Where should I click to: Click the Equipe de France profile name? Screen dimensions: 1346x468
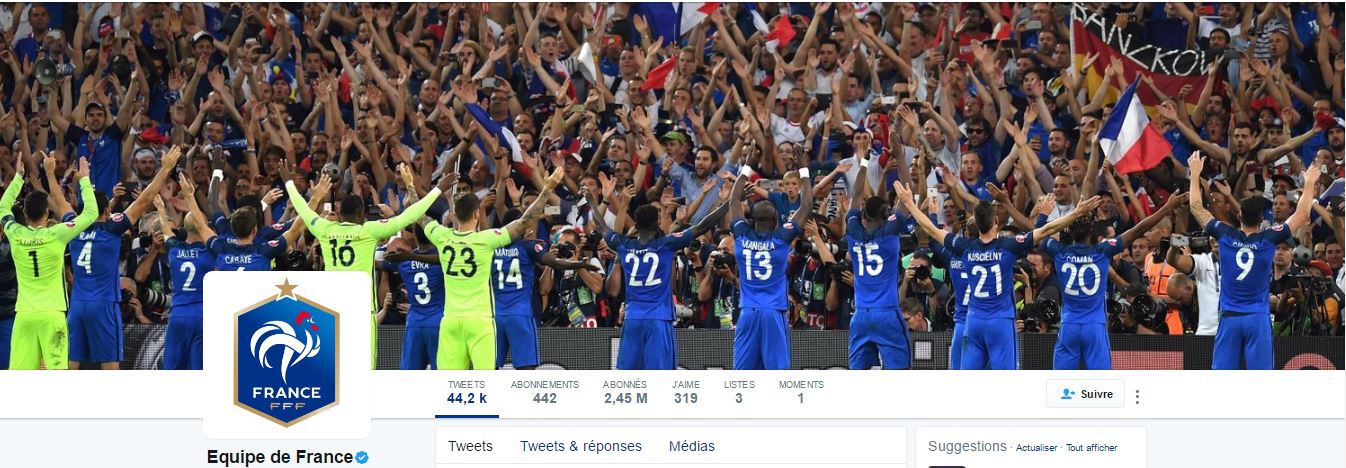coord(279,457)
